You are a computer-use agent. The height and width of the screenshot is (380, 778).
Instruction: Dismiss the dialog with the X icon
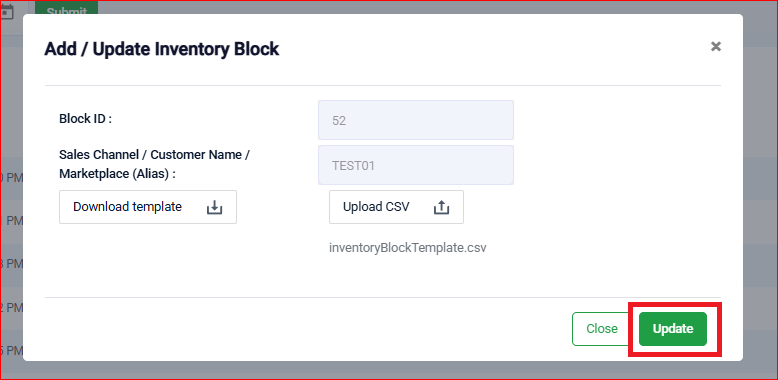[715, 47]
